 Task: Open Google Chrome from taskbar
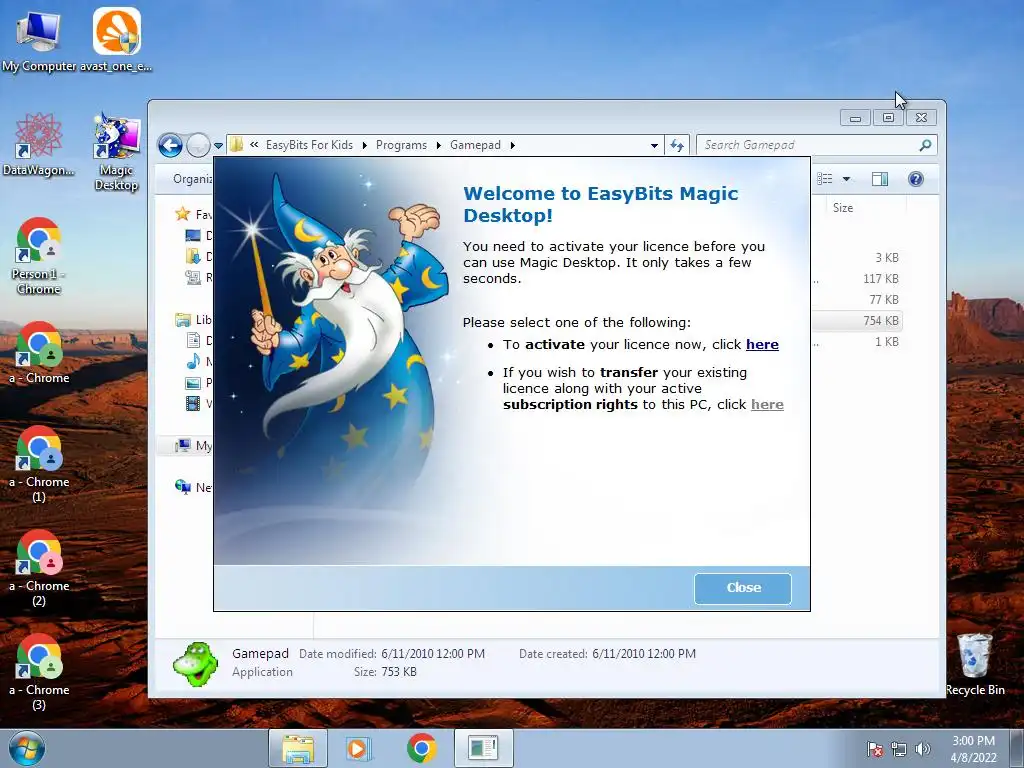pos(421,748)
